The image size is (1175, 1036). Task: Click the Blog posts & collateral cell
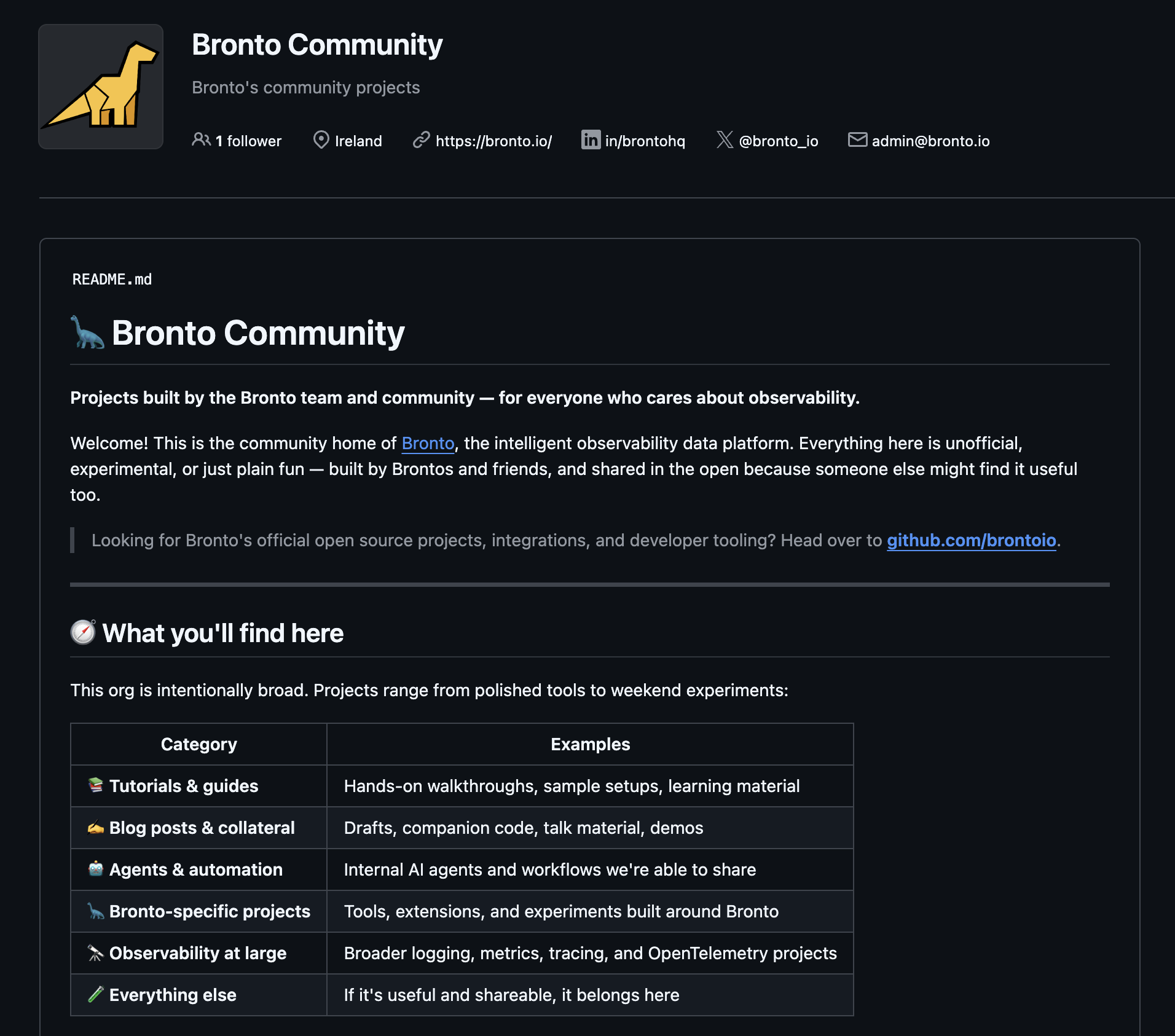(x=198, y=828)
